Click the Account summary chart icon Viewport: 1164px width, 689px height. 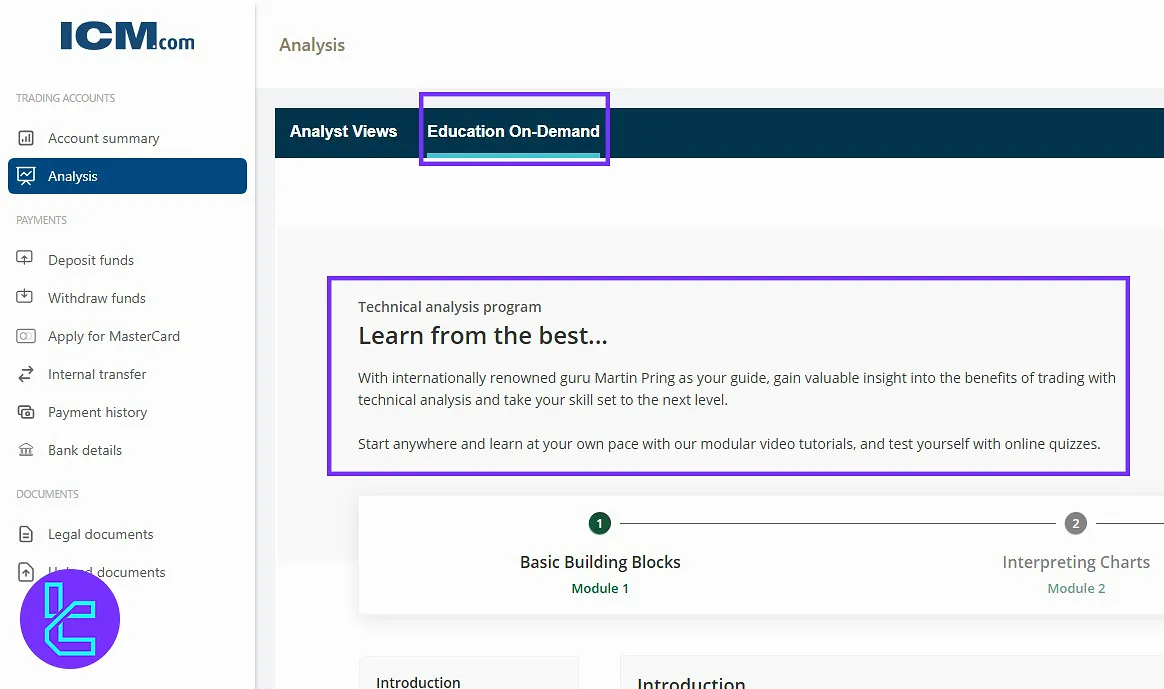[x=26, y=138]
